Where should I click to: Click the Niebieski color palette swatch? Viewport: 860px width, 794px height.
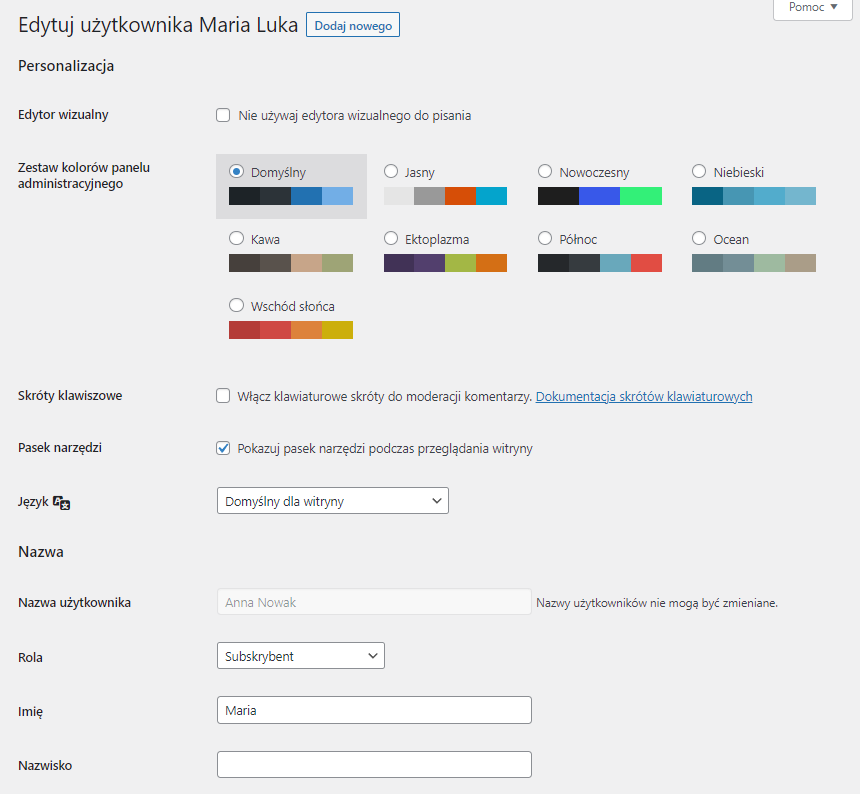point(754,196)
